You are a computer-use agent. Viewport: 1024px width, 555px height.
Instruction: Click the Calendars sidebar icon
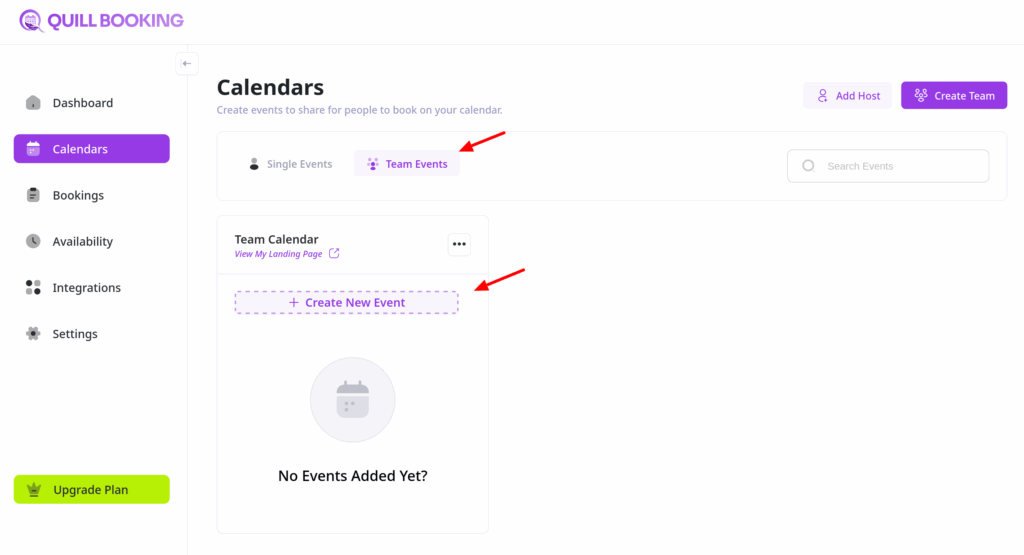pyautogui.click(x=33, y=149)
